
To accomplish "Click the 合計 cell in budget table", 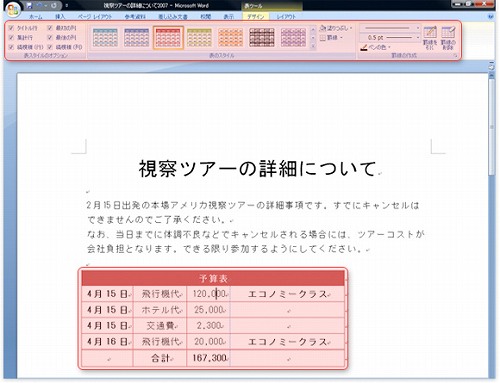I will click(160, 358).
